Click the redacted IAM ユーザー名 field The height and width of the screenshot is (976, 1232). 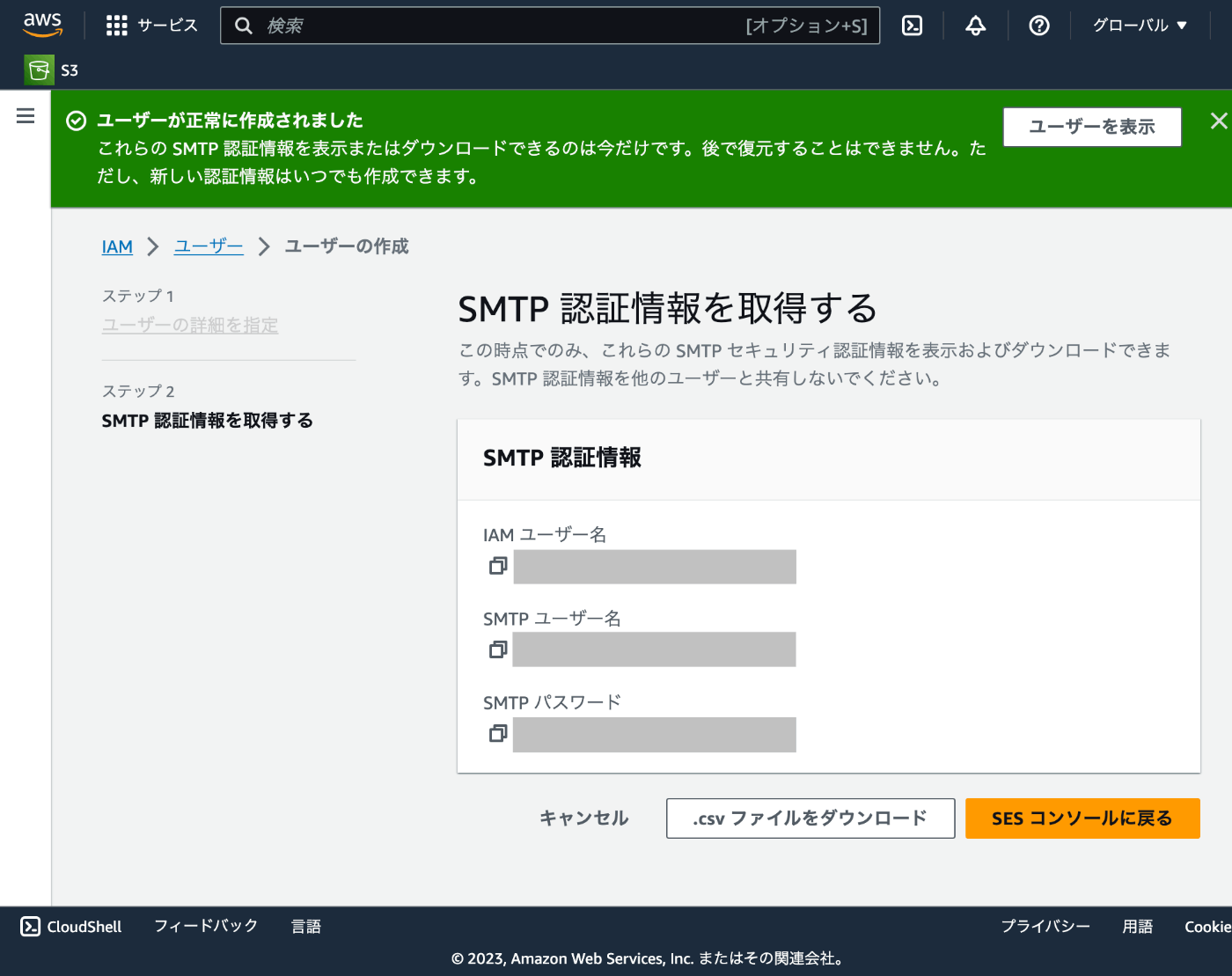point(655,567)
